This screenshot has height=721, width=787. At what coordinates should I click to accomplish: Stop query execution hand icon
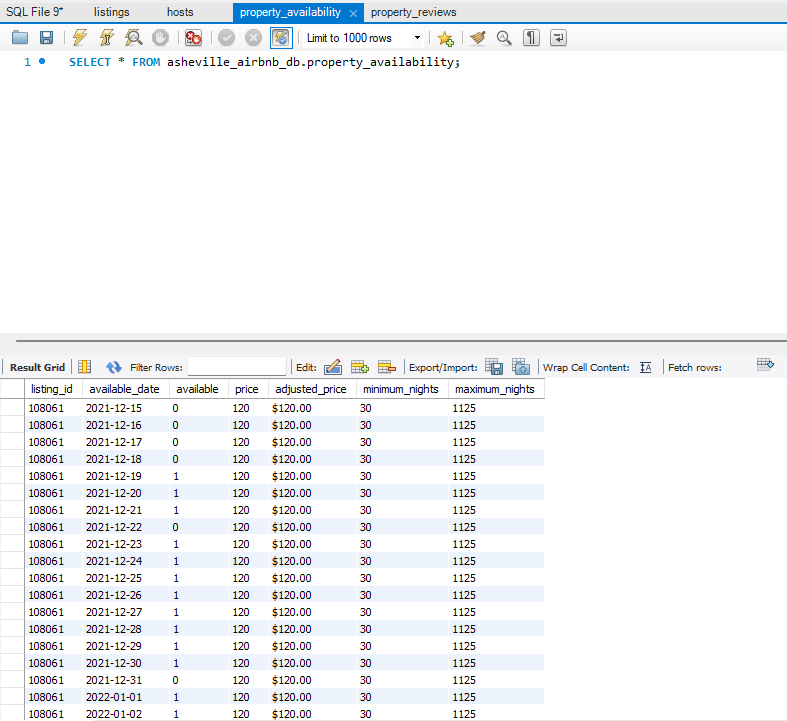[x=161, y=38]
